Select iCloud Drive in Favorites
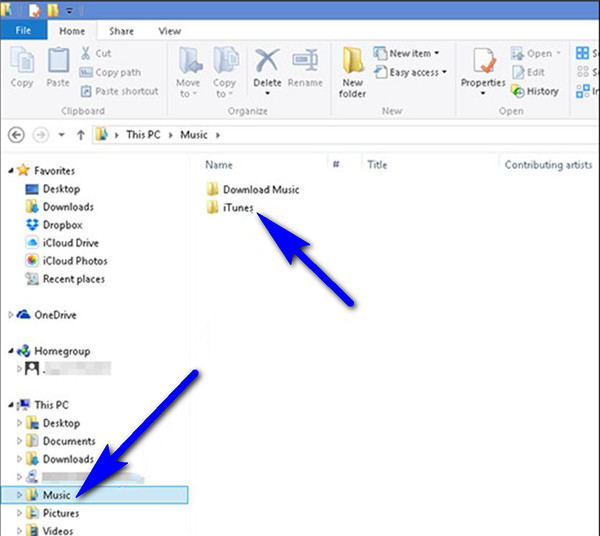Screen dimensions: 600x536 coord(62,243)
